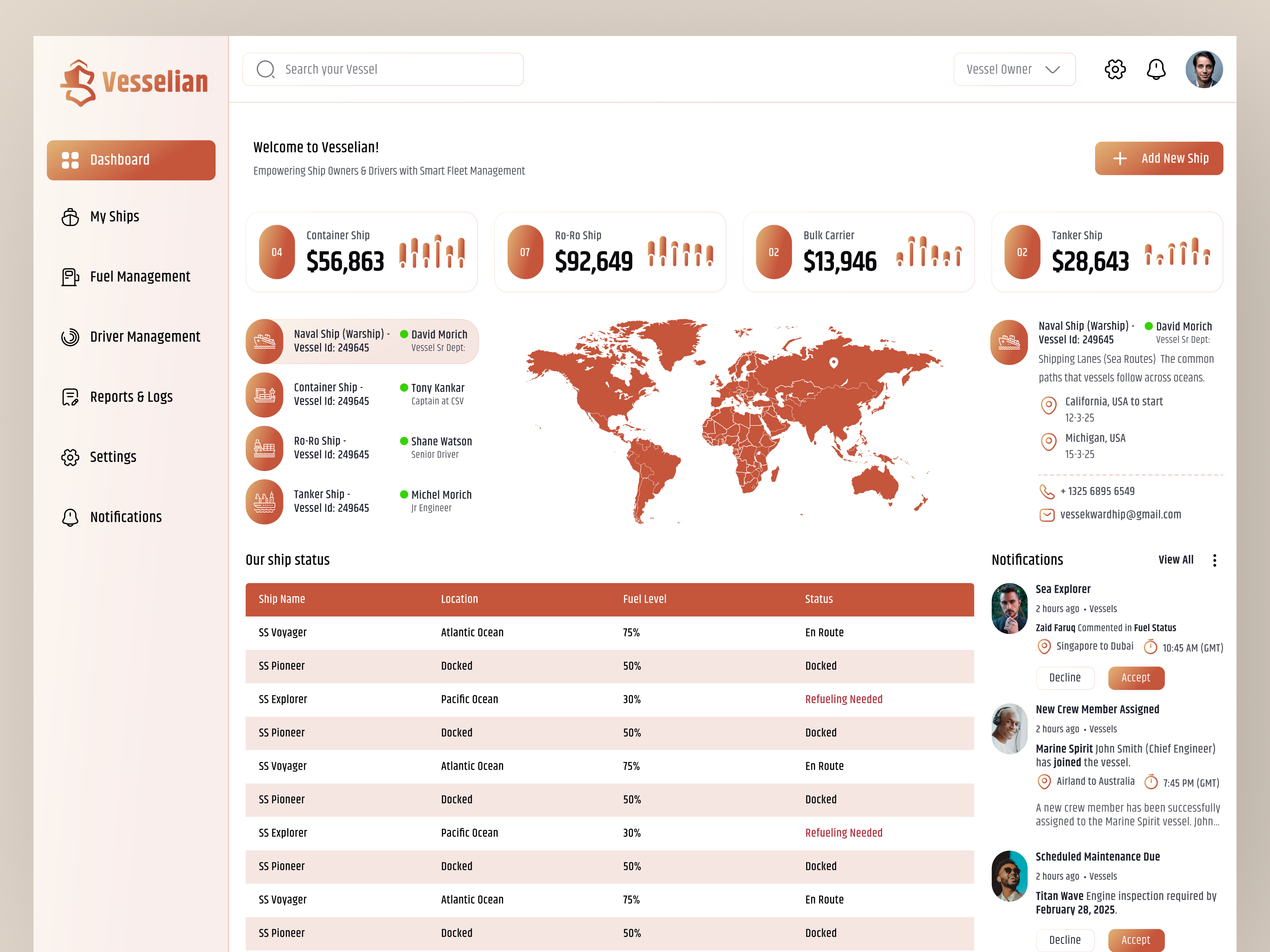
Task: Open the Vessel Owner dropdown
Action: (1014, 69)
